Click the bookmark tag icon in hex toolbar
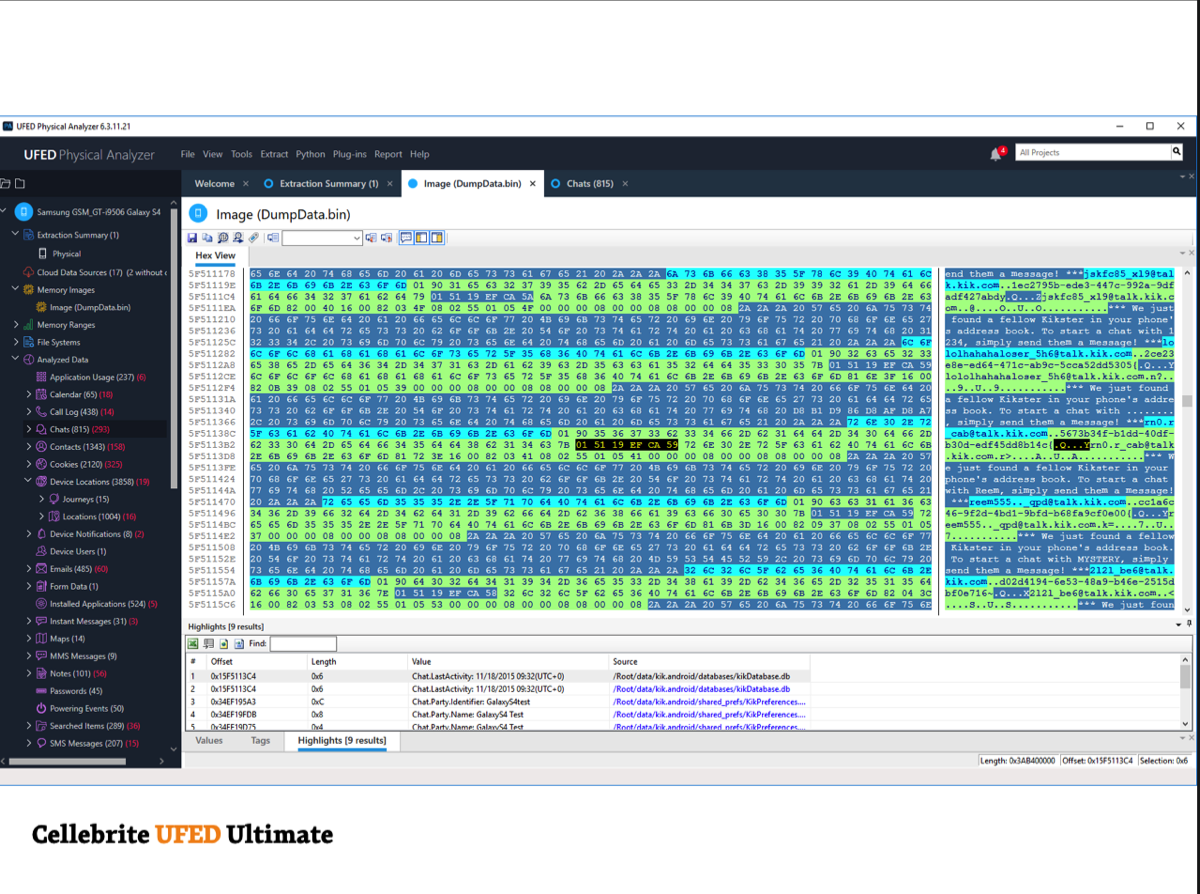 (254, 238)
